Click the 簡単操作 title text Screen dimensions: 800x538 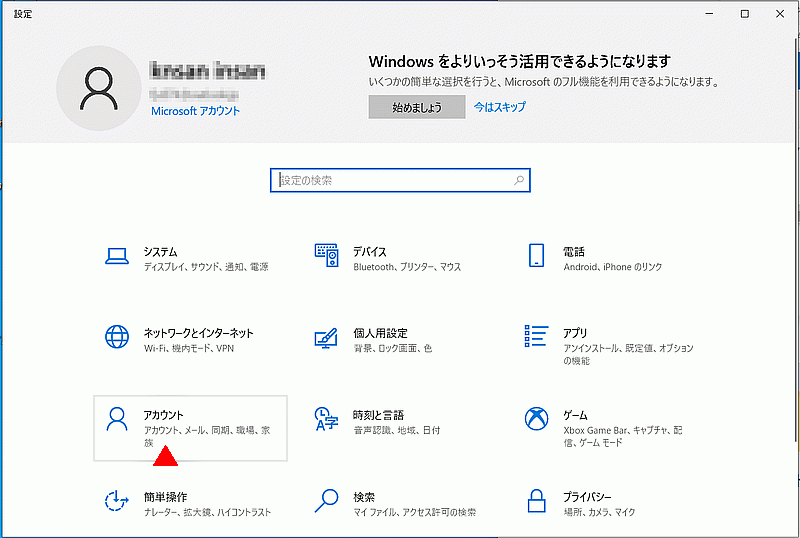click(165, 497)
